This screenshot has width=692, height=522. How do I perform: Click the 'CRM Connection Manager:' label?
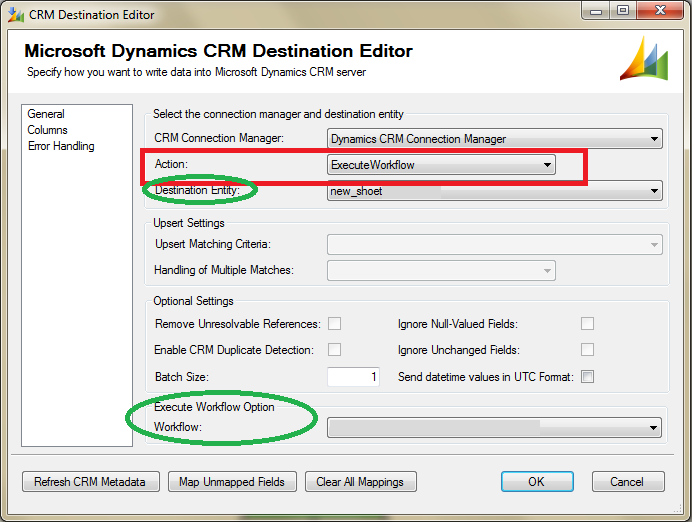click(x=219, y=138)
